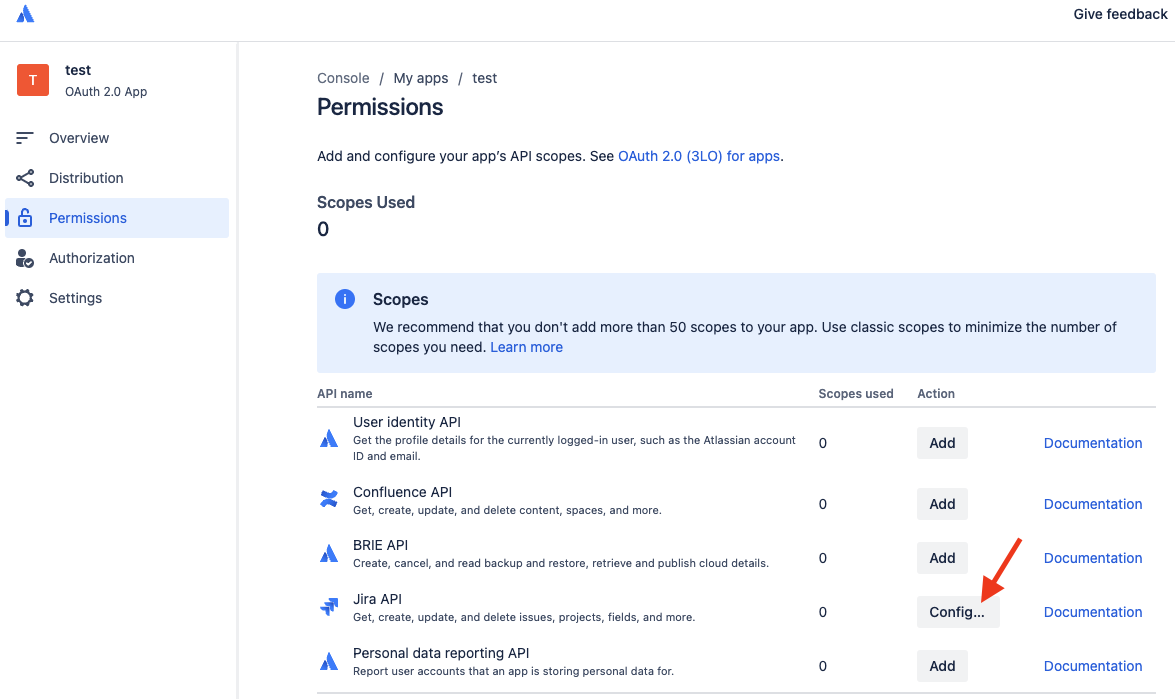Click the Confluence API logo icon

329,499
